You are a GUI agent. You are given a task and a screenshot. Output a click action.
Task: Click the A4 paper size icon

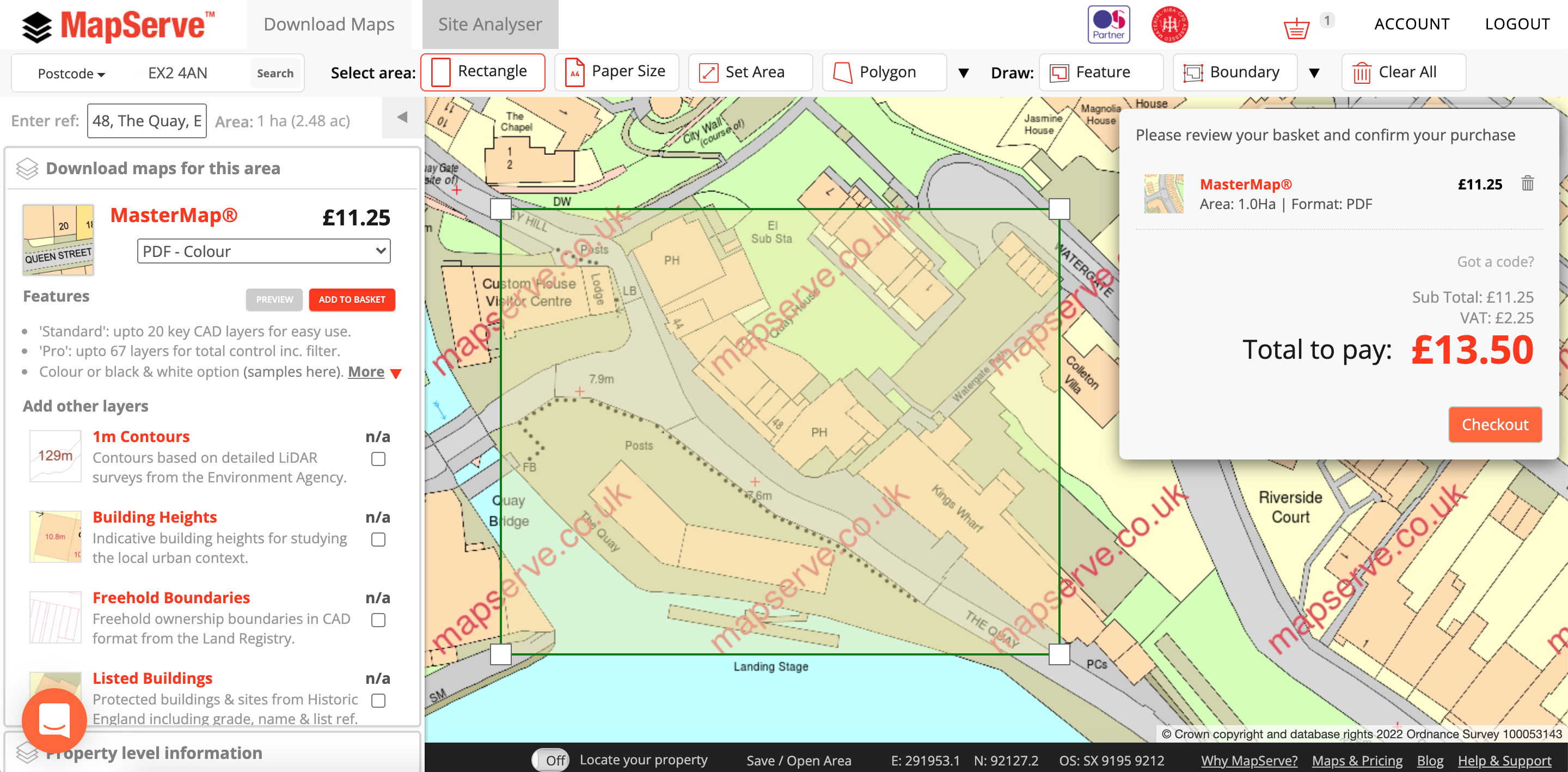574,72
